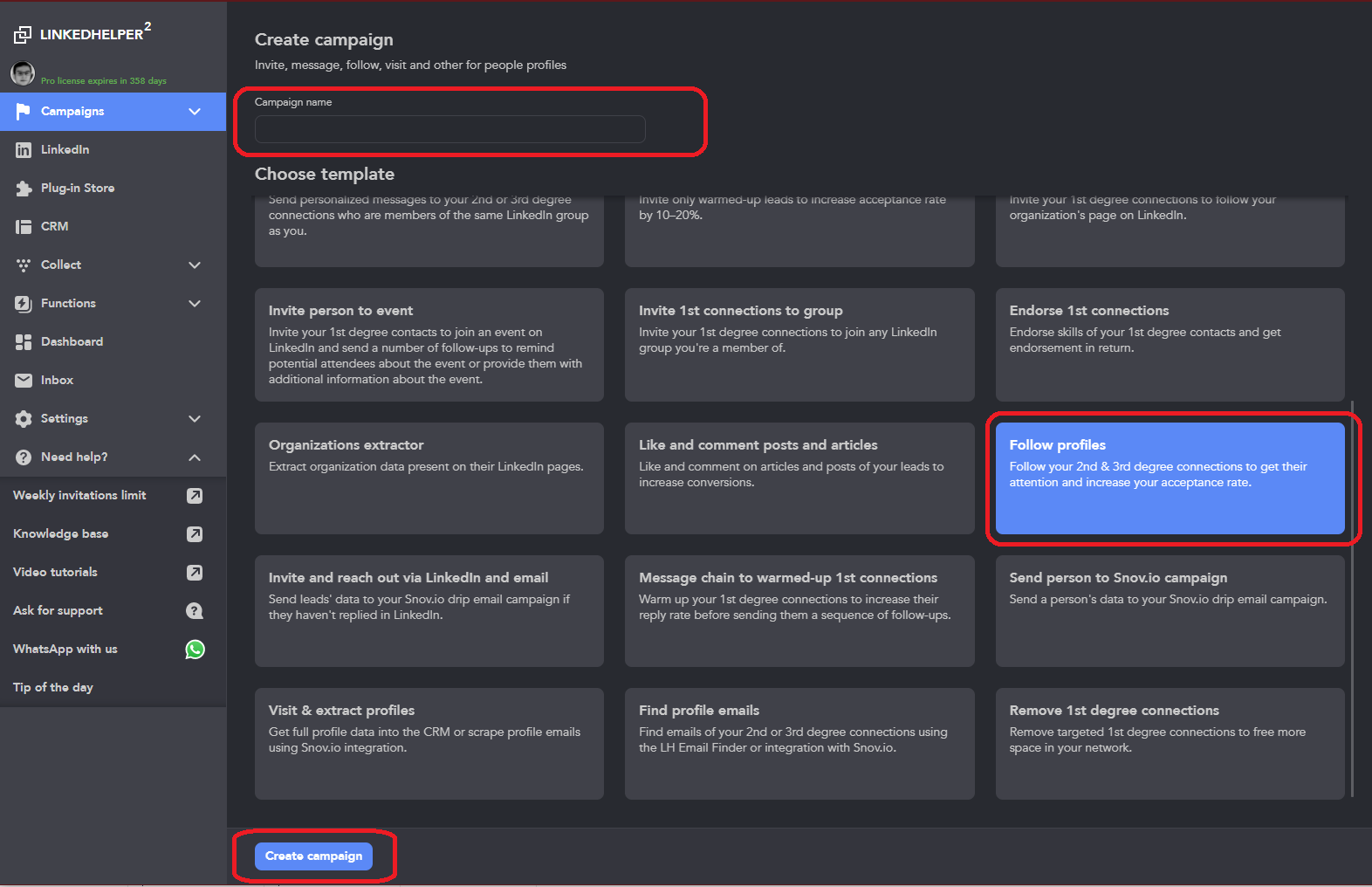1372x887 pixels.
Task: Select Send person to Snov.io campaign template
Action: point(1170,611)
